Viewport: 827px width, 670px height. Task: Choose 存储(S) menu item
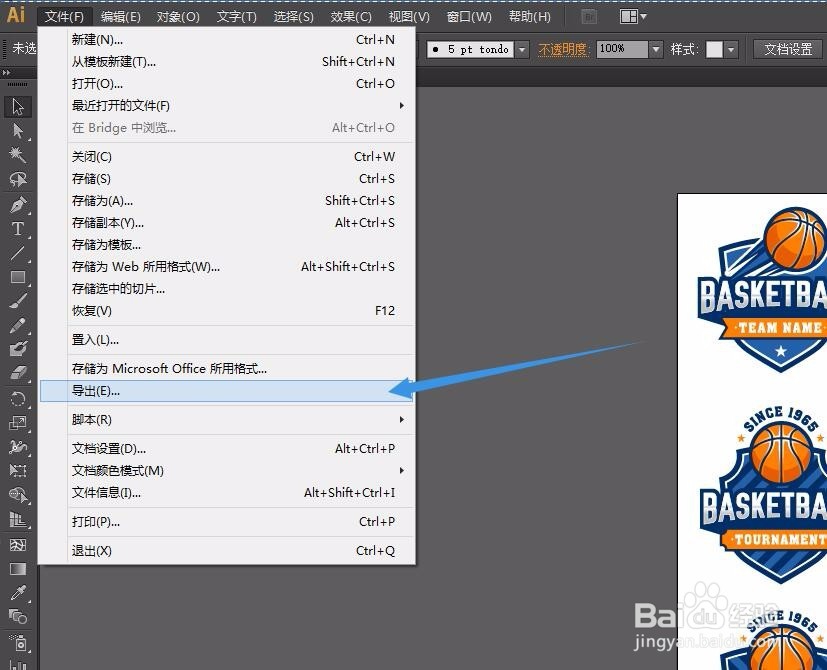pos(226,179)
